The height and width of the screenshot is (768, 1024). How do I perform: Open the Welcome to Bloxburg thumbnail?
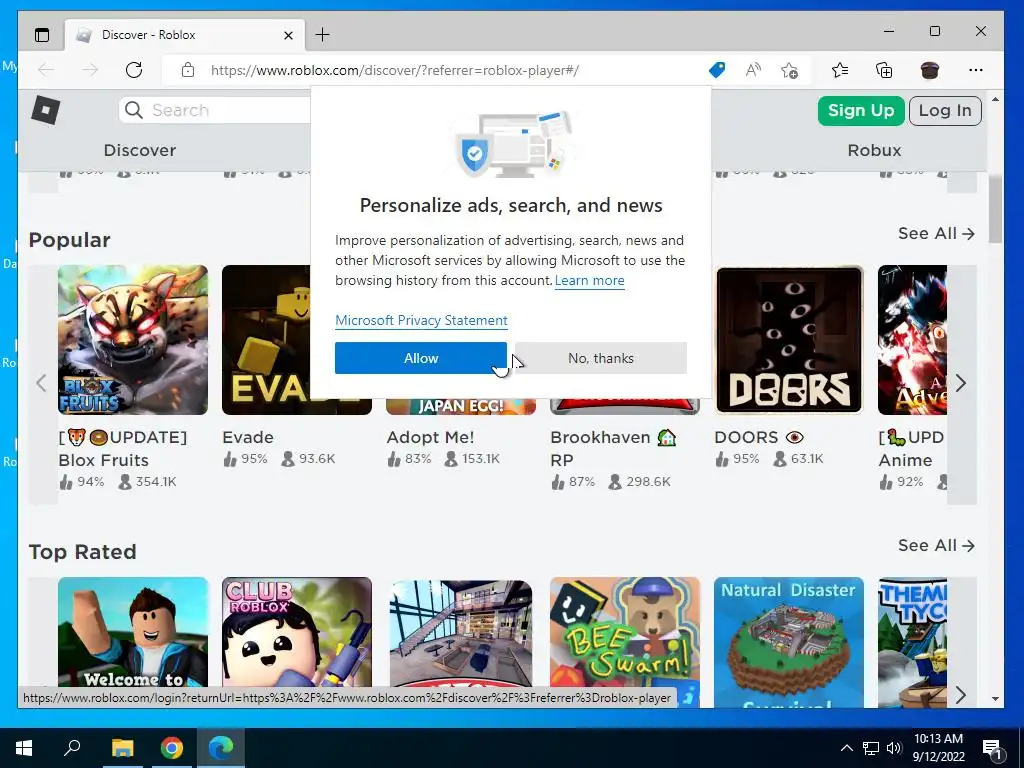point(133,632)
